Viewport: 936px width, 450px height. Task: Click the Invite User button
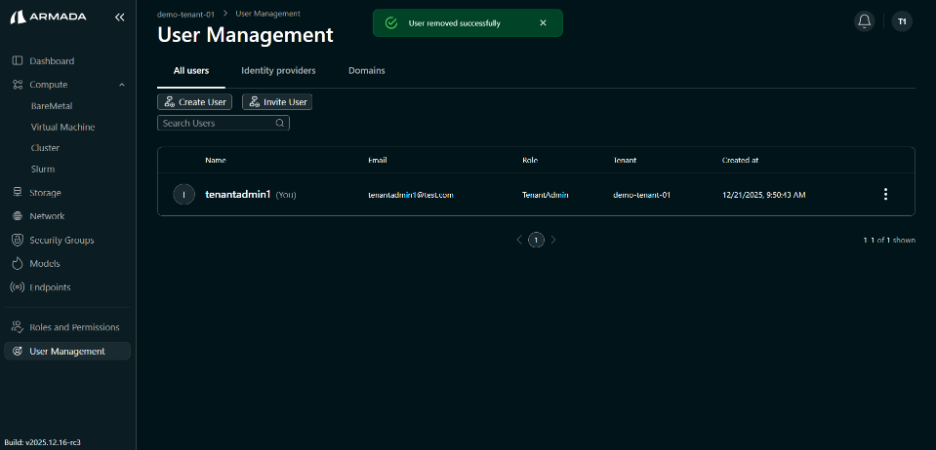(278, 102)
